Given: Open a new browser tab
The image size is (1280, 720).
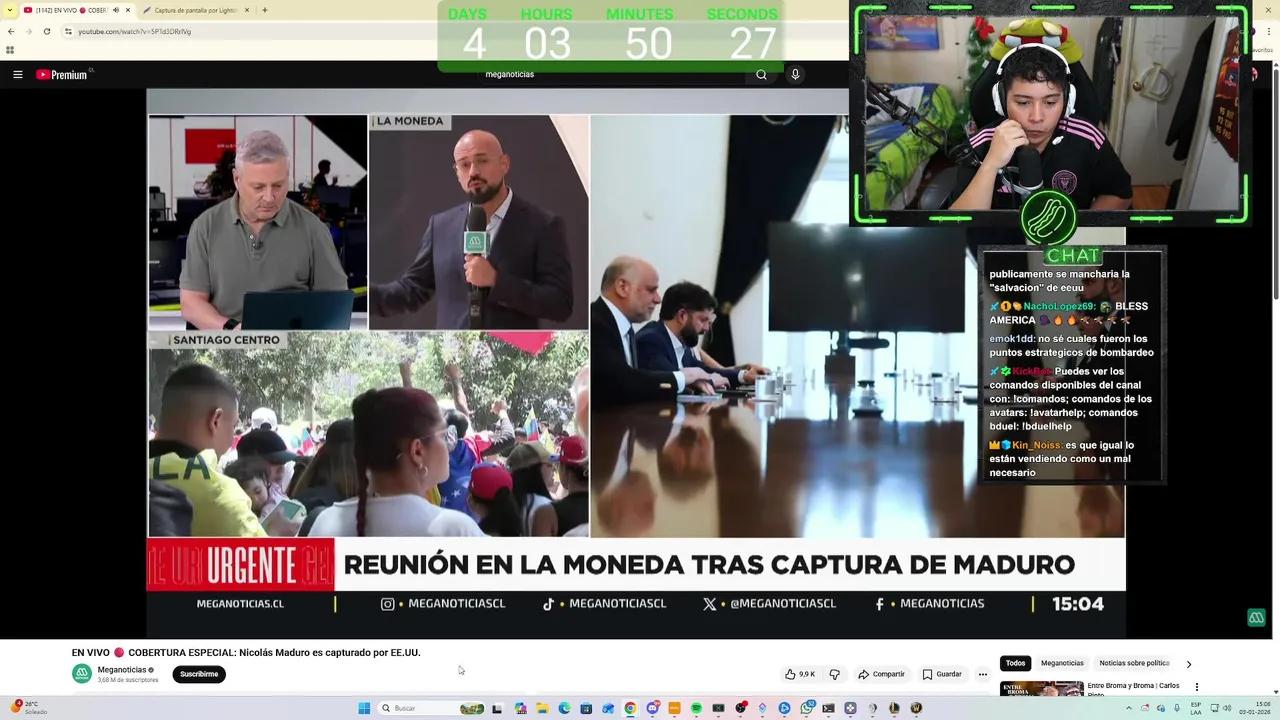Looking at the screenshot, I should click(x=265, y=10).
